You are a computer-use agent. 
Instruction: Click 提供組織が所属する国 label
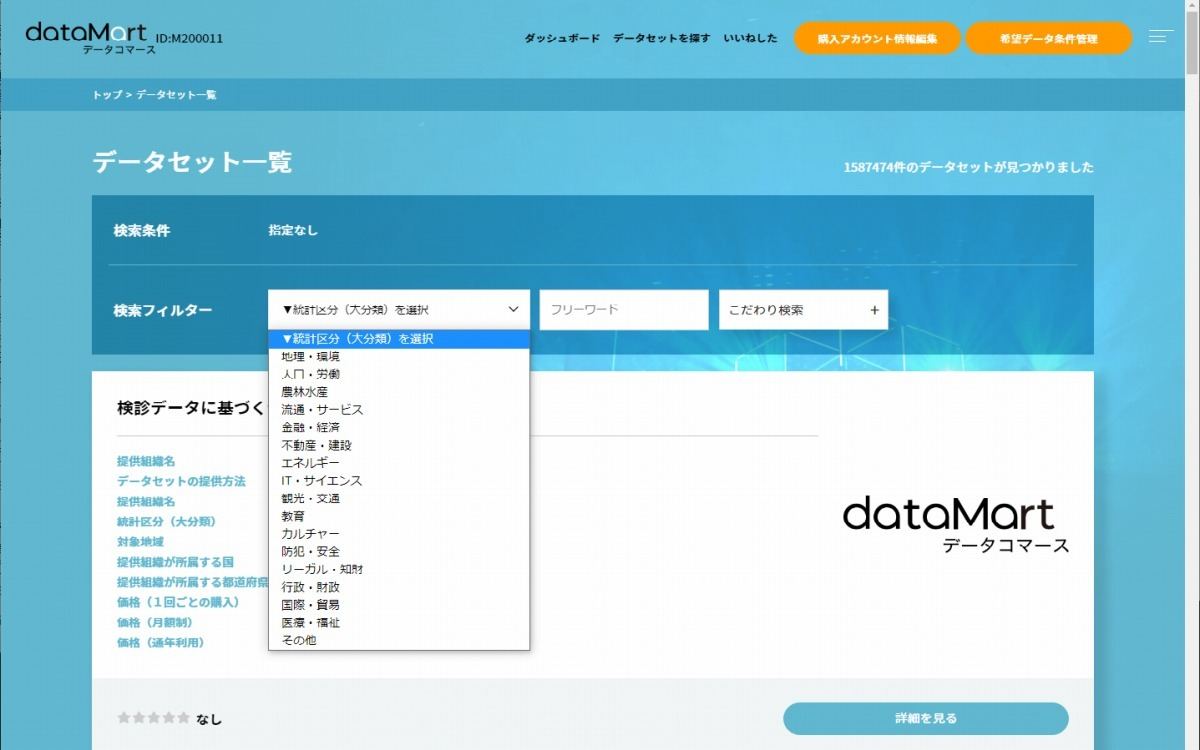coord(175,562)
